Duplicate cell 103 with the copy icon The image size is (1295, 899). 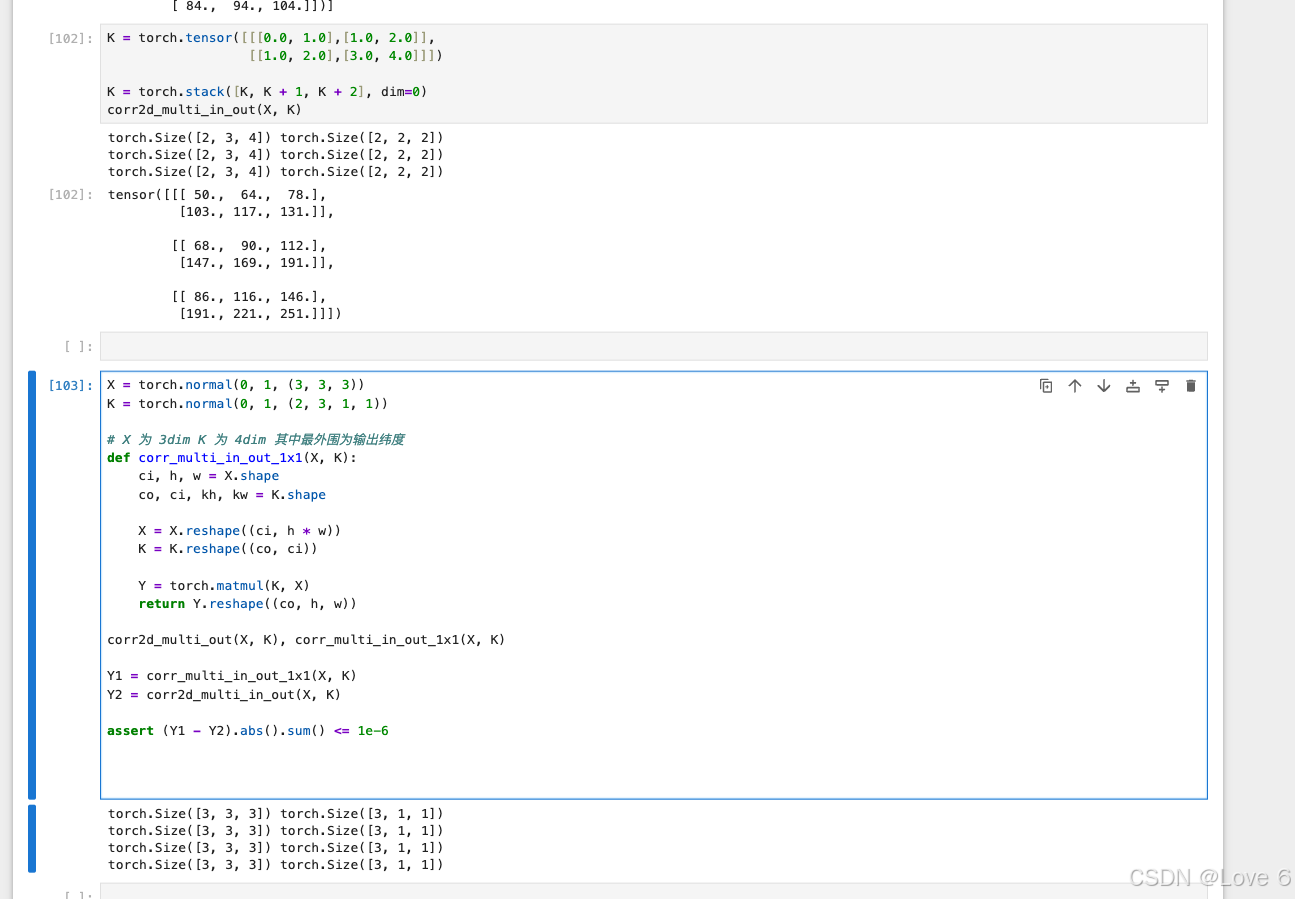coord(1046,386)
